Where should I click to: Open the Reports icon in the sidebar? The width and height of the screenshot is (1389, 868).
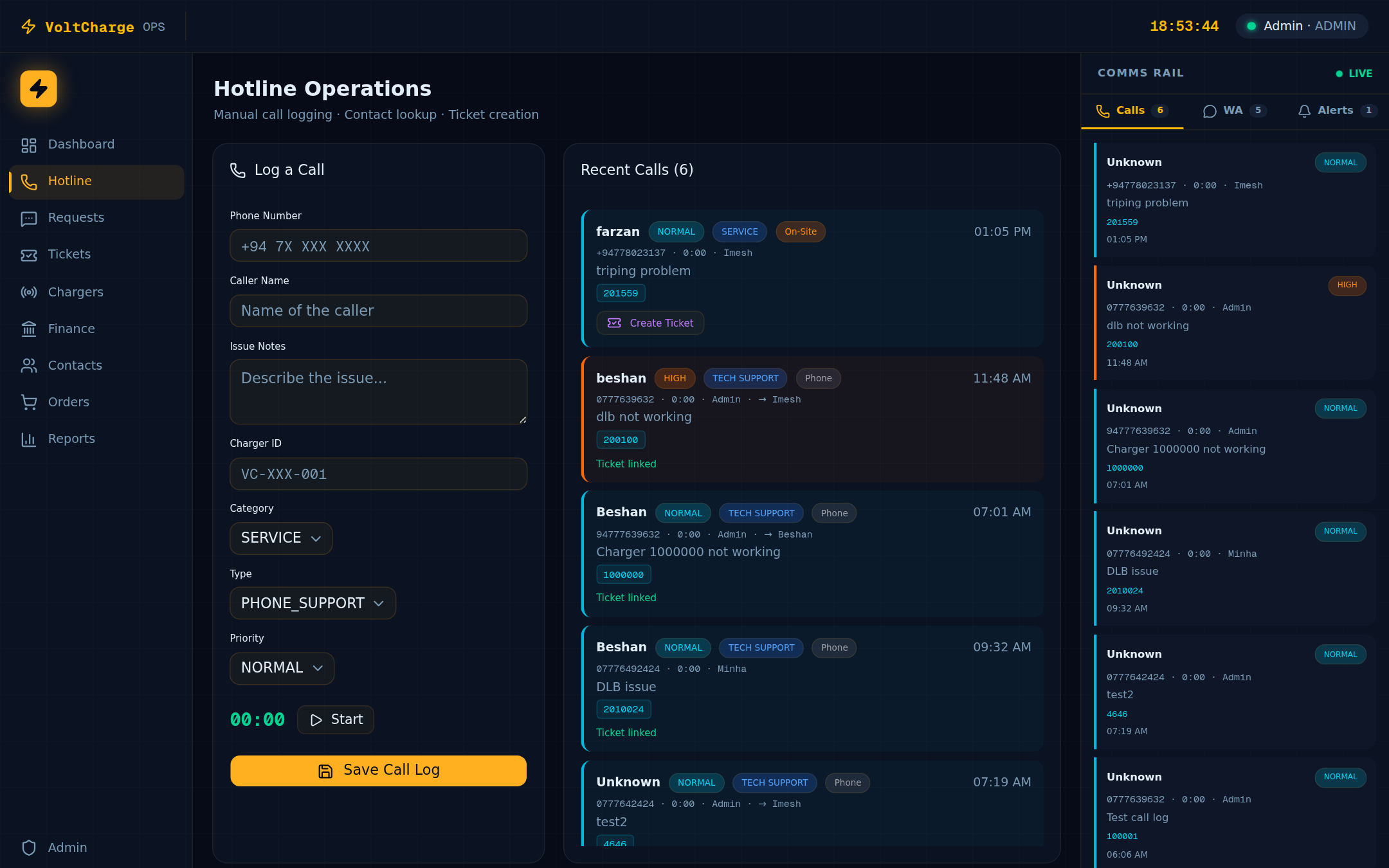coord(29,439)
